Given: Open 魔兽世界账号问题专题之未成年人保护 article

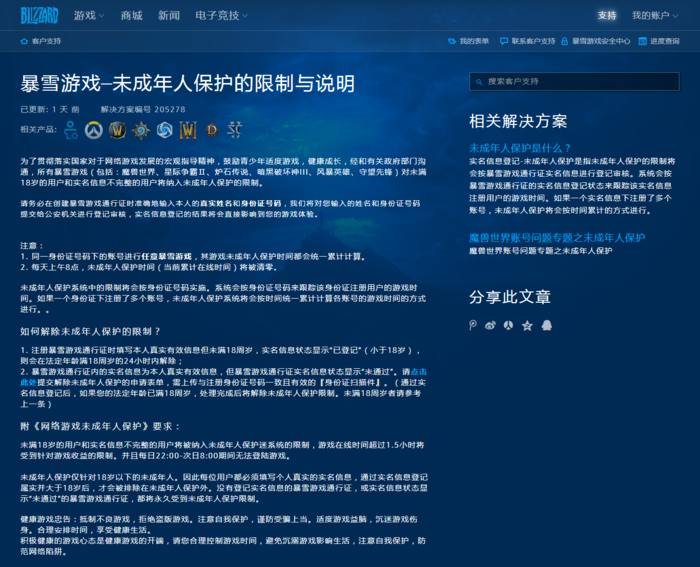Looking at the screenshot, I should pos(557,238).
